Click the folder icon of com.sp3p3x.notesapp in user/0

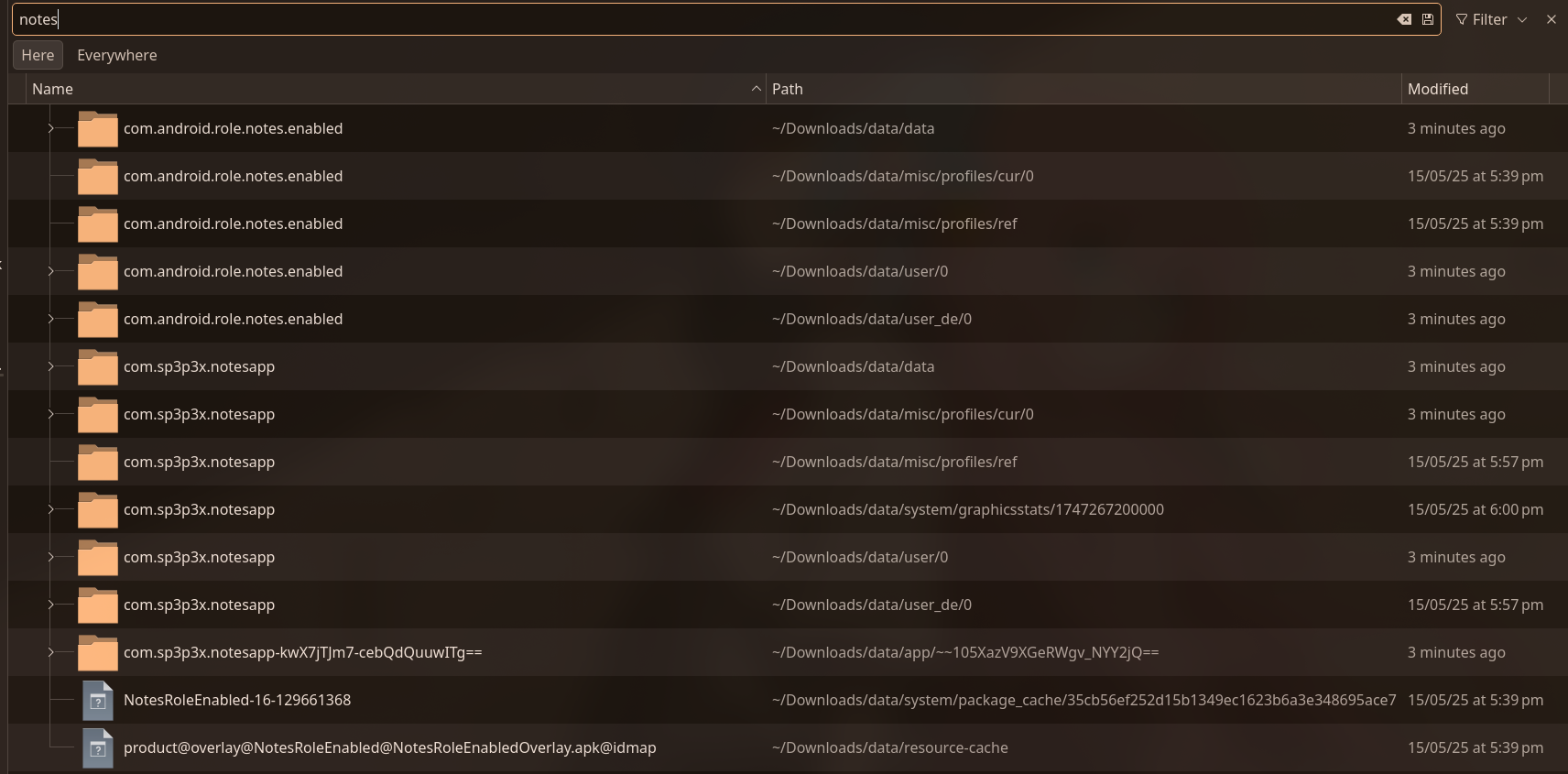pyautogui.click(x=97, y=558)
